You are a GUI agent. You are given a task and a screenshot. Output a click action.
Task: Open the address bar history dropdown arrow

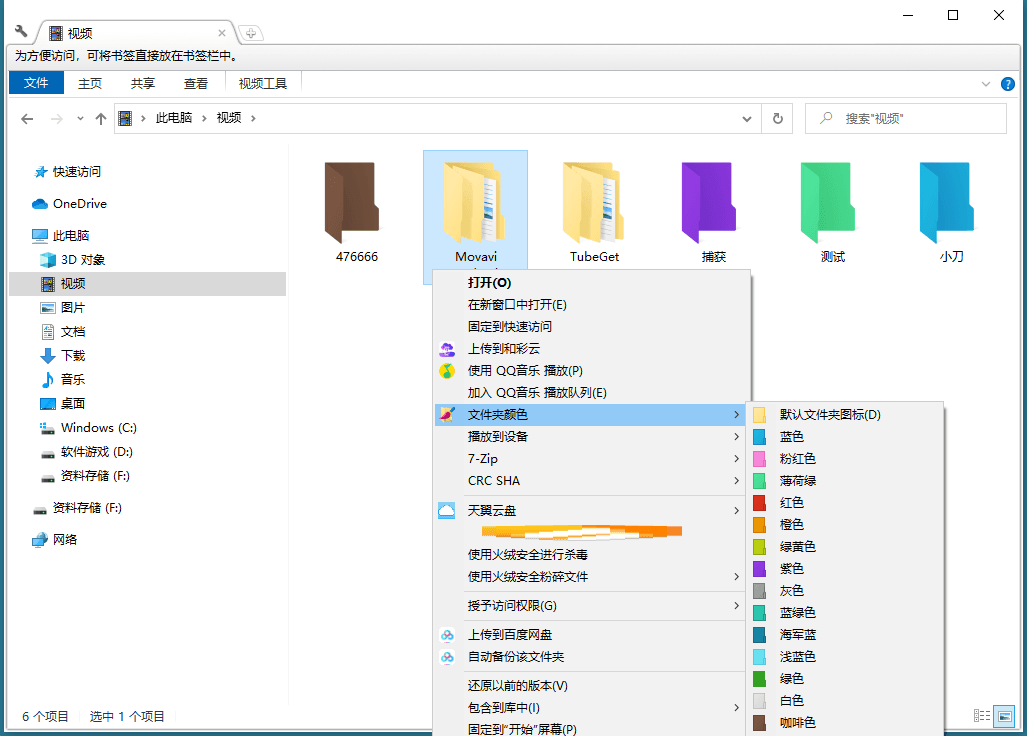pyautogui.click(x=746, y=118)
